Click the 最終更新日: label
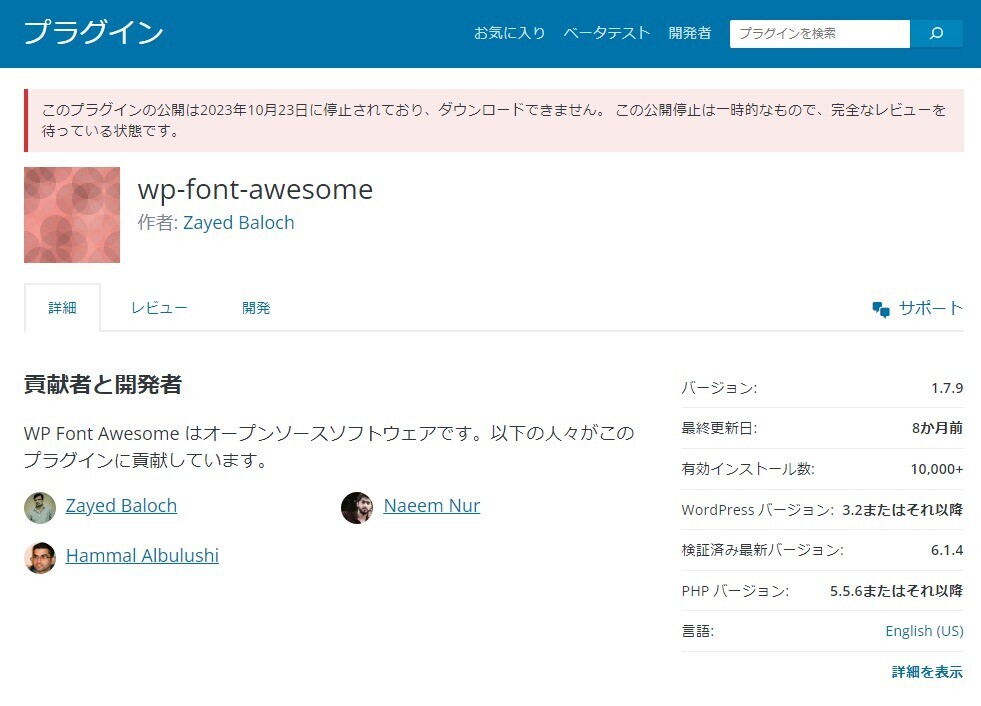This screenshot has width=981, height=706. tap(719, 428)
